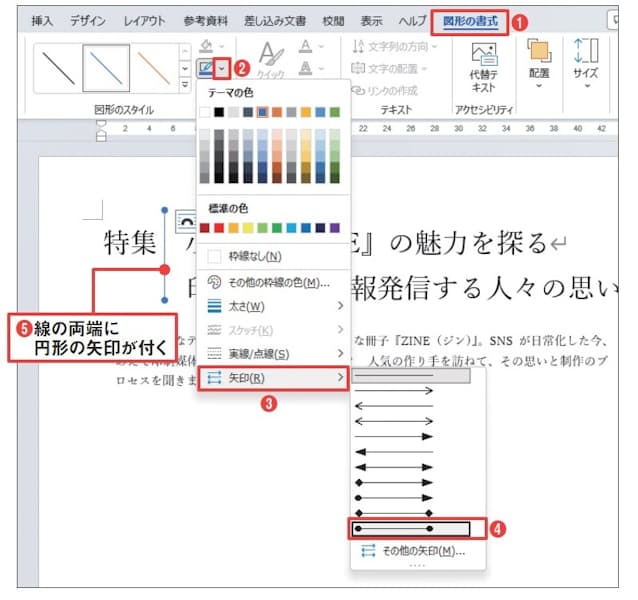This screenshot has width=638, height=600.
Task: Select the 校閲 tab
Action: (333, 21)
